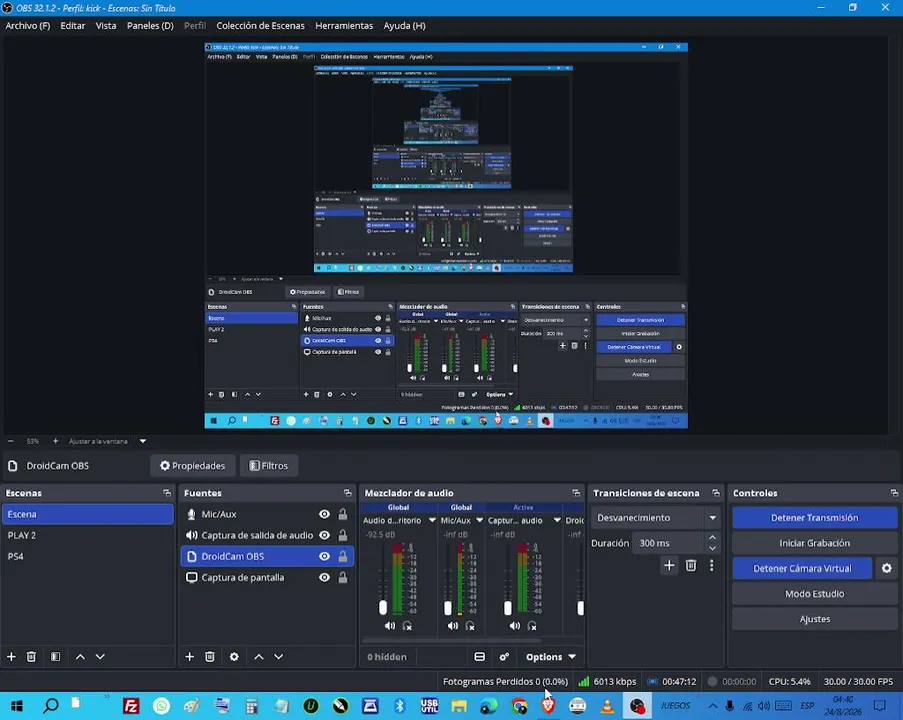Image resolution: width=903 pixels, height=720 pixels.
Task: Open Windows Start menu
Action: tap(17, 706)
